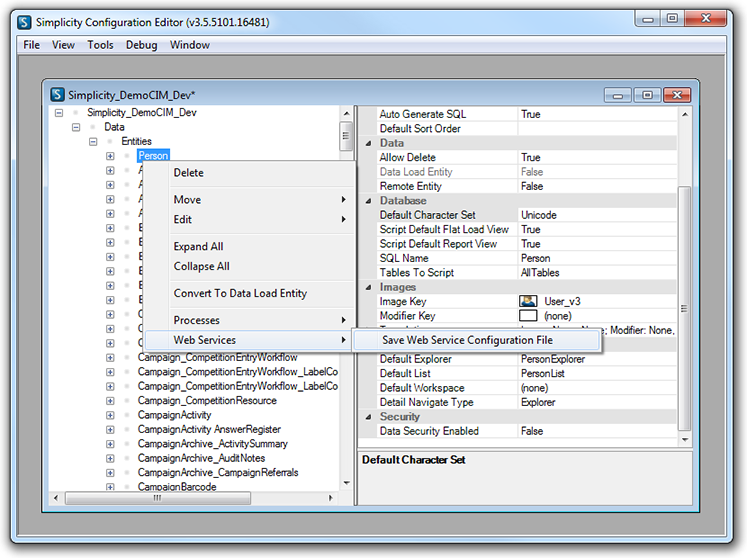Expand the CampaignArchive_ActivitySummary node
Screen dimensions: 747x558
tap(111, 444)
